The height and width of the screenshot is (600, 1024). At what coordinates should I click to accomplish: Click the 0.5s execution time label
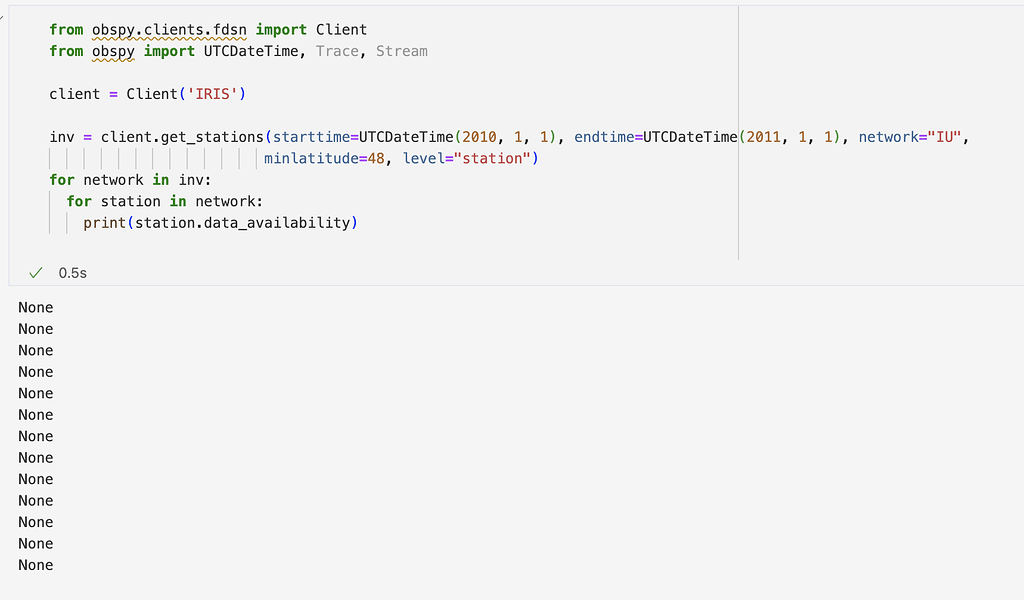[x=73, y=272]
